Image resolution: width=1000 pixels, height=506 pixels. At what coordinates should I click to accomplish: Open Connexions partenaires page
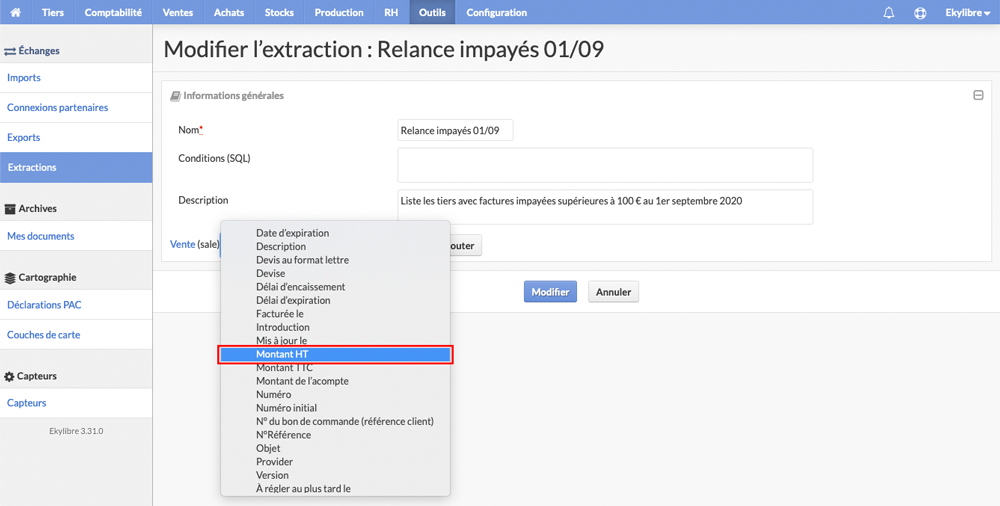(x=76, y=107)
